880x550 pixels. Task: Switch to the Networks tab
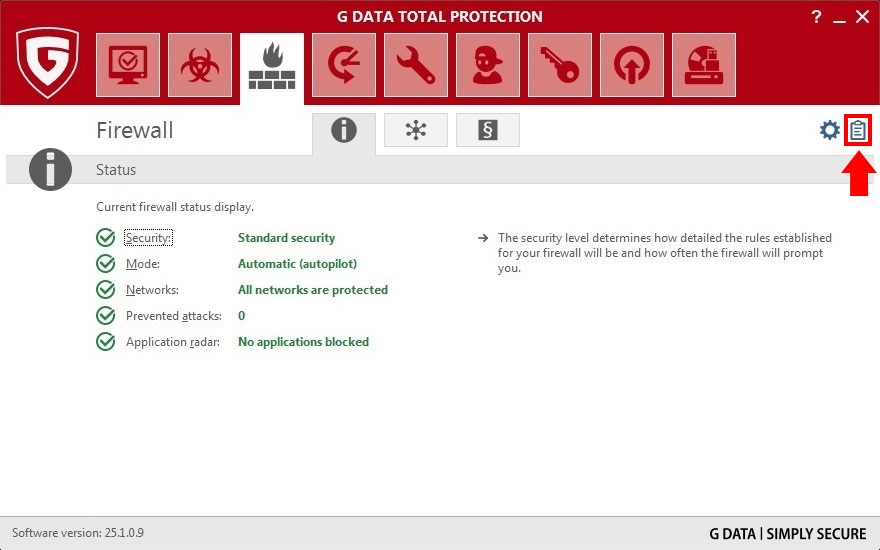(416, 130)
